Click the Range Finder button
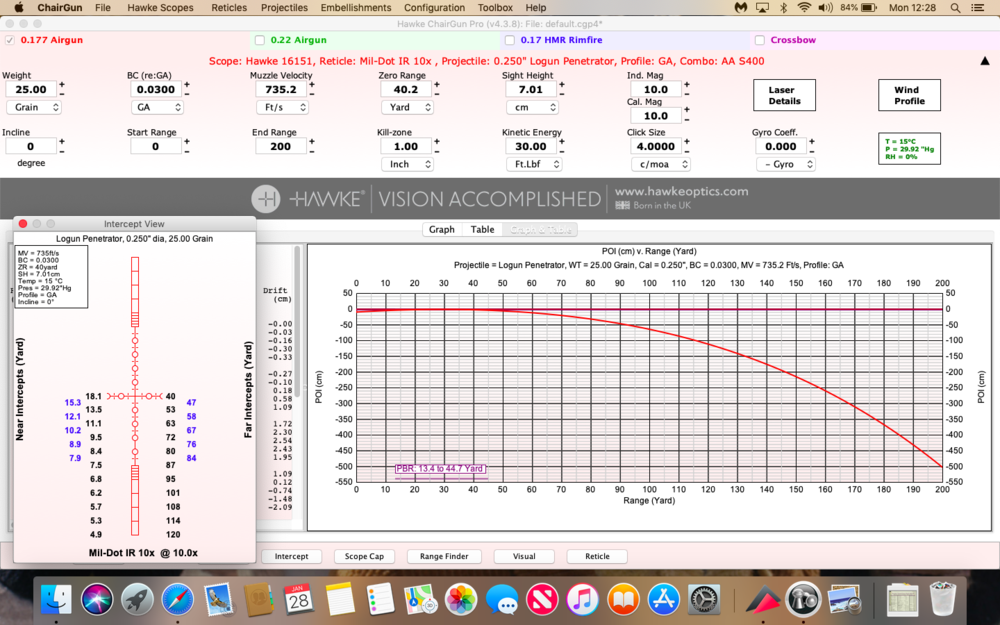The width and height of the screenshot is (1000, 625). coord(444,556)
